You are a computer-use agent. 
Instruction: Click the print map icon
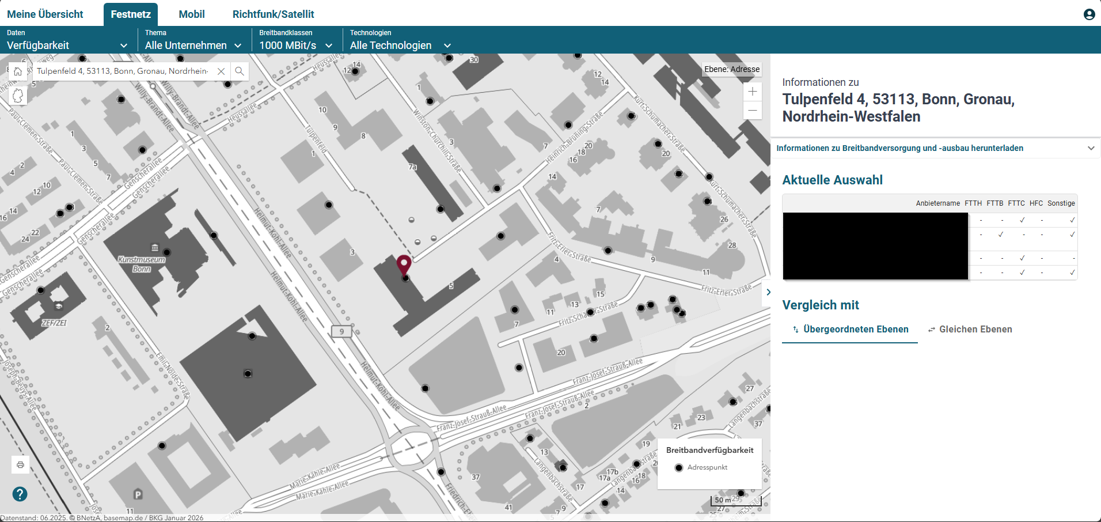coord(20,465)
